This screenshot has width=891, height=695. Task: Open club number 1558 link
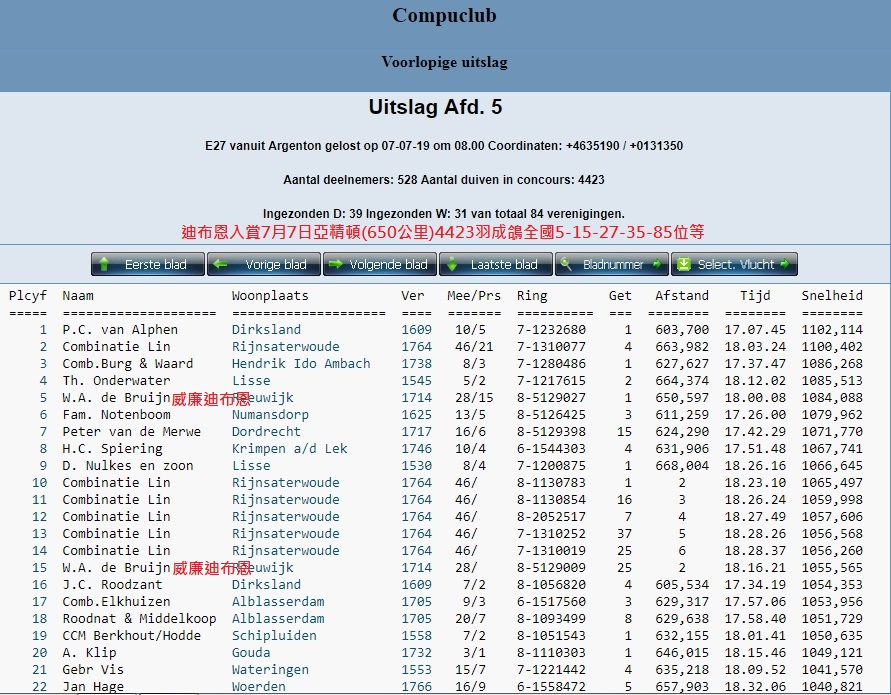pyautogui.click(x=417, y=636)
